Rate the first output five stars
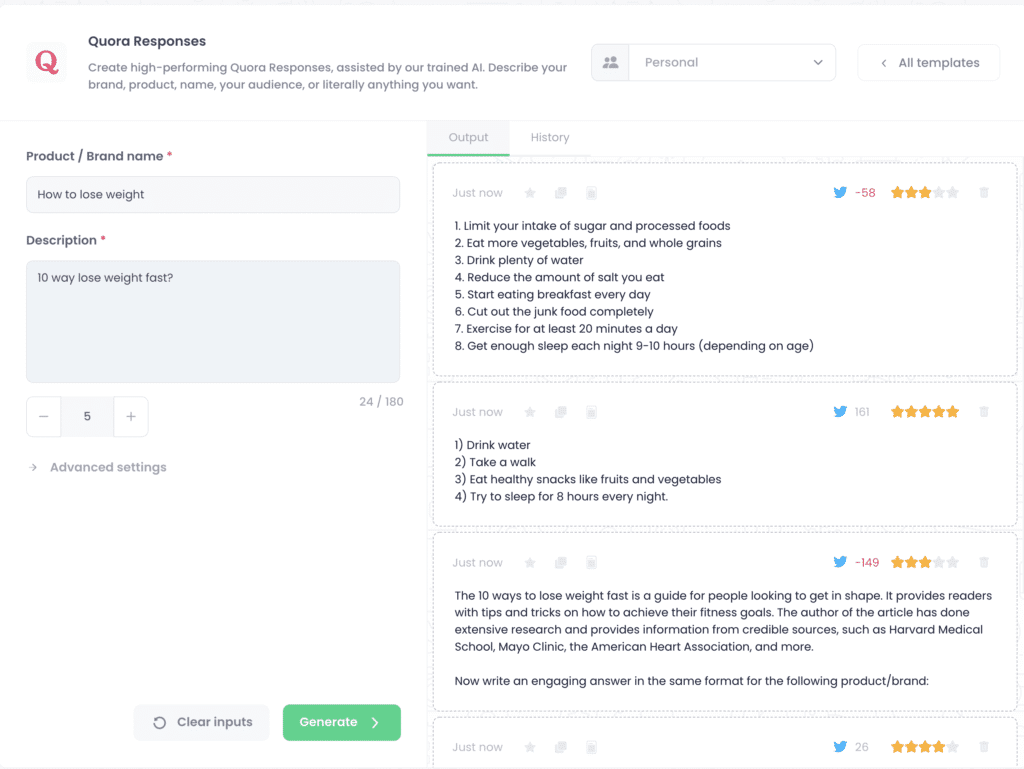The height and width of the screenshot is (769, 1024). (953, 192)
